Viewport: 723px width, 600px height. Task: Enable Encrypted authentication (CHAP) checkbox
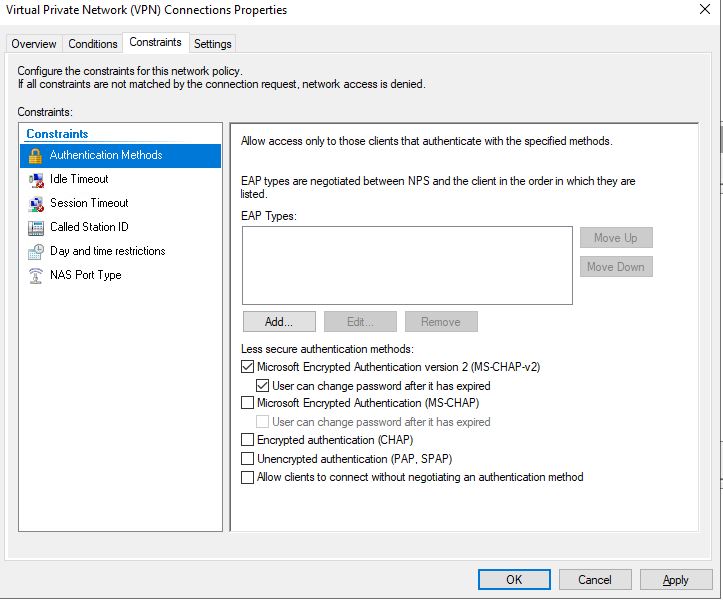click(x=248, y=440)
